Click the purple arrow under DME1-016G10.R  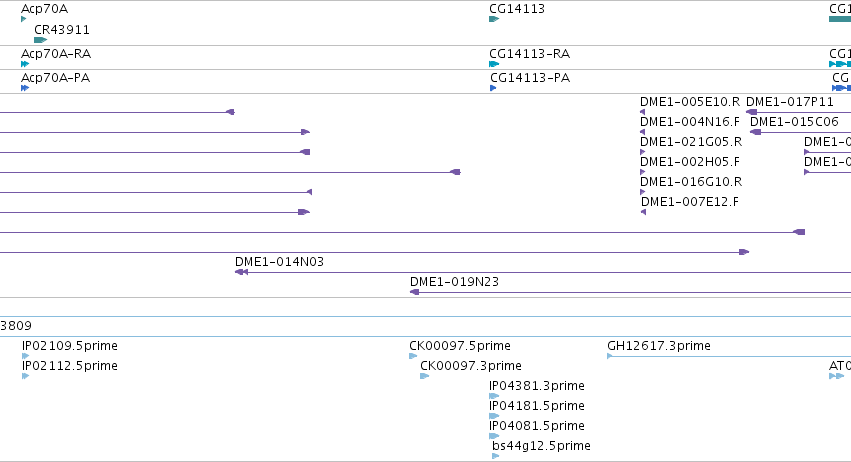(643, 192)
